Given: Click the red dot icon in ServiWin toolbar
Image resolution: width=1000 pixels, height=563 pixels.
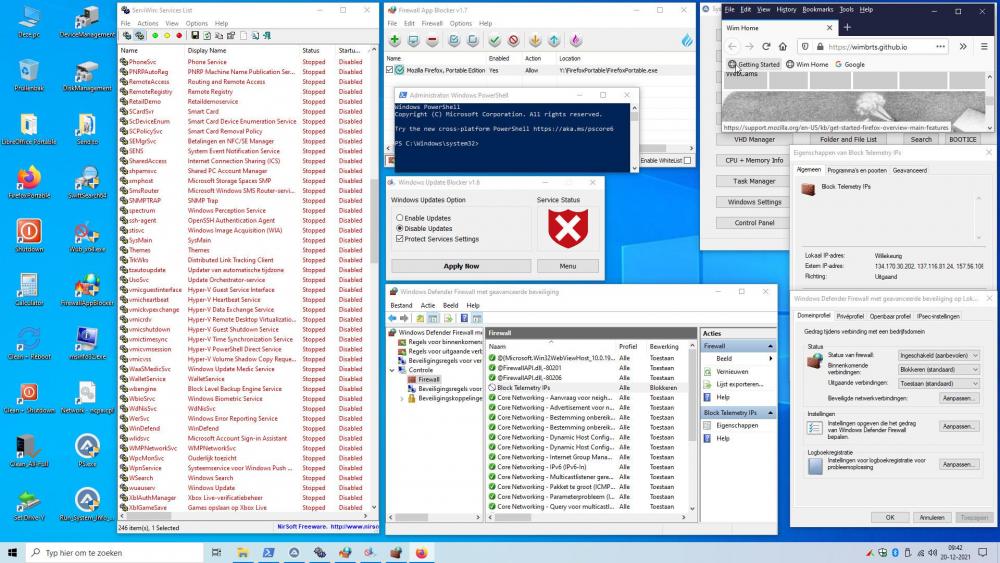Looking at the screenshot, I should tap(179, 36).
